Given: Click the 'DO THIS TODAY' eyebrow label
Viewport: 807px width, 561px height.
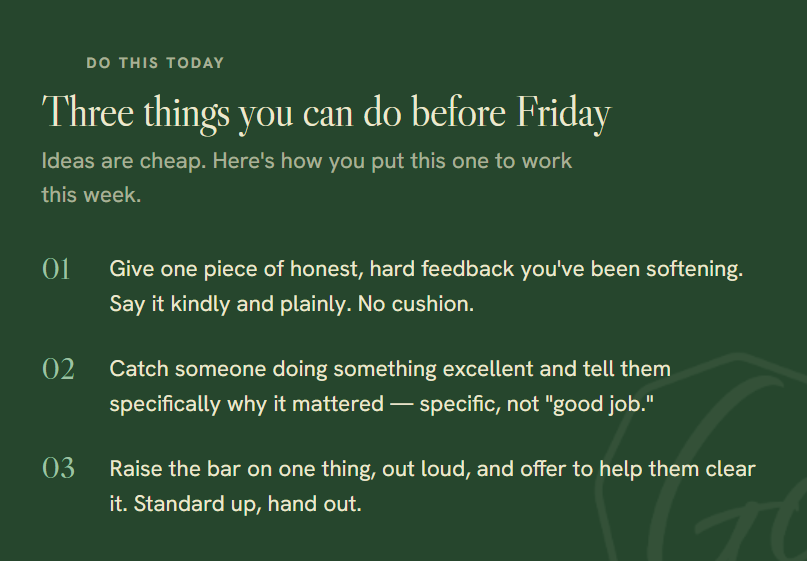Looking at the screenshot, I should [155, 63].
